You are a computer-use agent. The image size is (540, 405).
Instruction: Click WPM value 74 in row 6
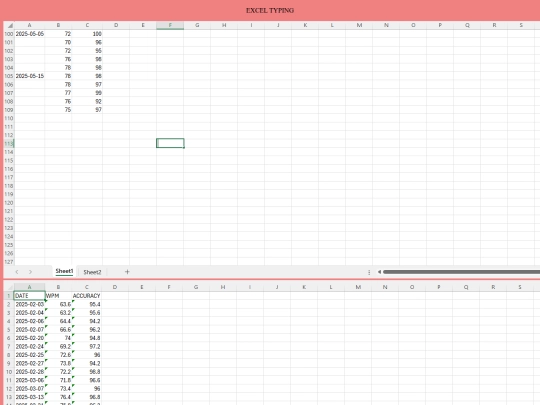pos(58,338)
